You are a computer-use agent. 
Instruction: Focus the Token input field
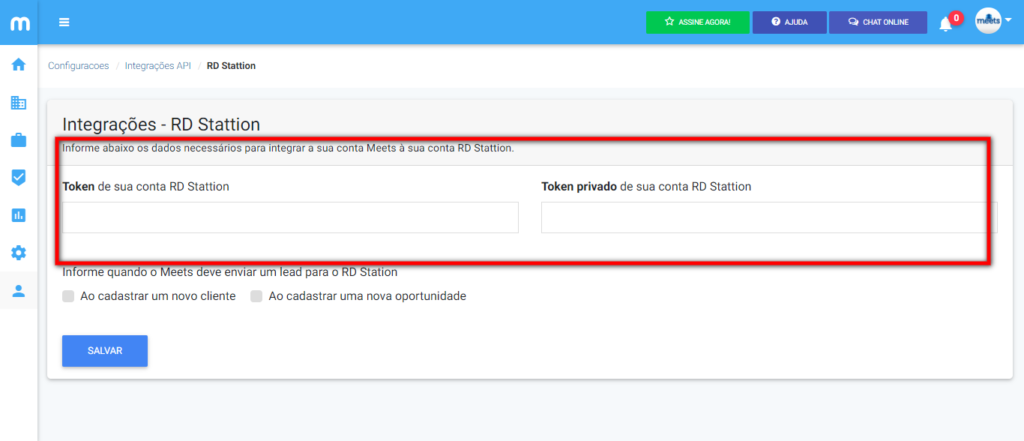coord(290,217)
